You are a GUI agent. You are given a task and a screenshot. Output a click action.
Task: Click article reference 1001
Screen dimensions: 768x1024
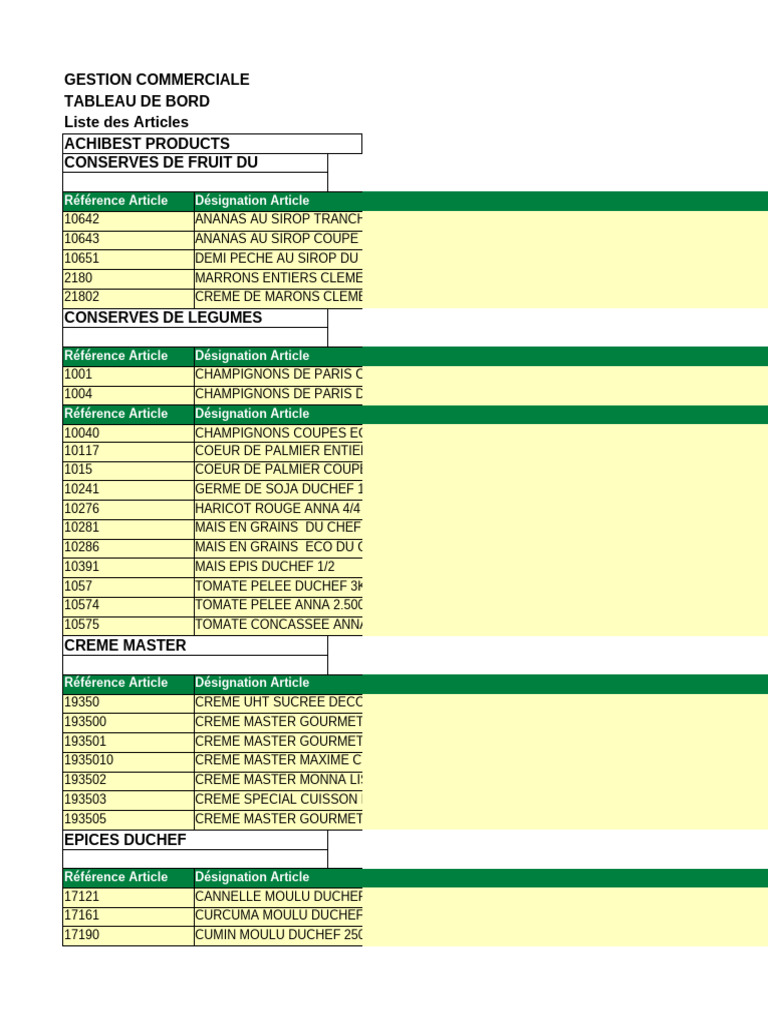pos(128,376)
